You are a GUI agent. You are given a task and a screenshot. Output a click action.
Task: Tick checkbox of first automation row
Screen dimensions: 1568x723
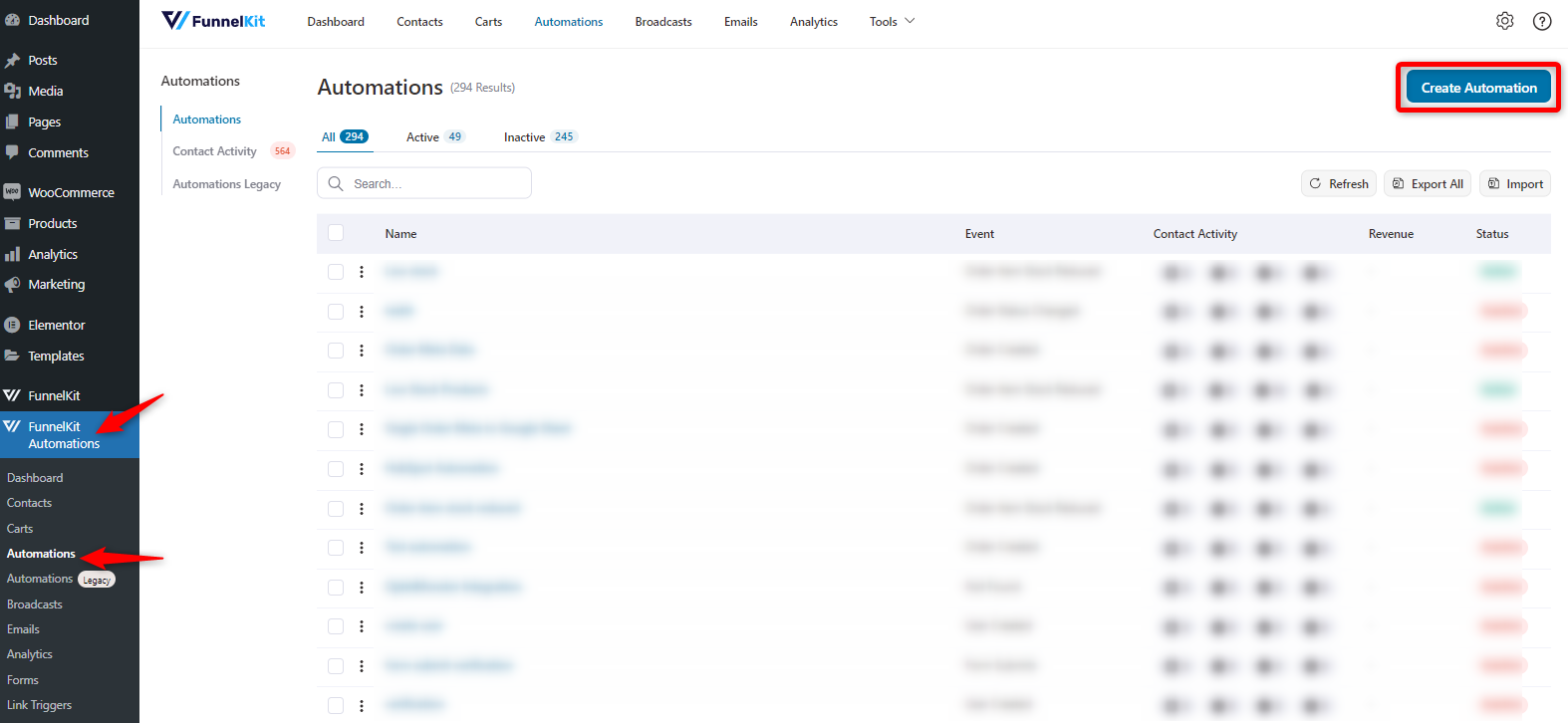pyautogui.click(x=336, y=272)
